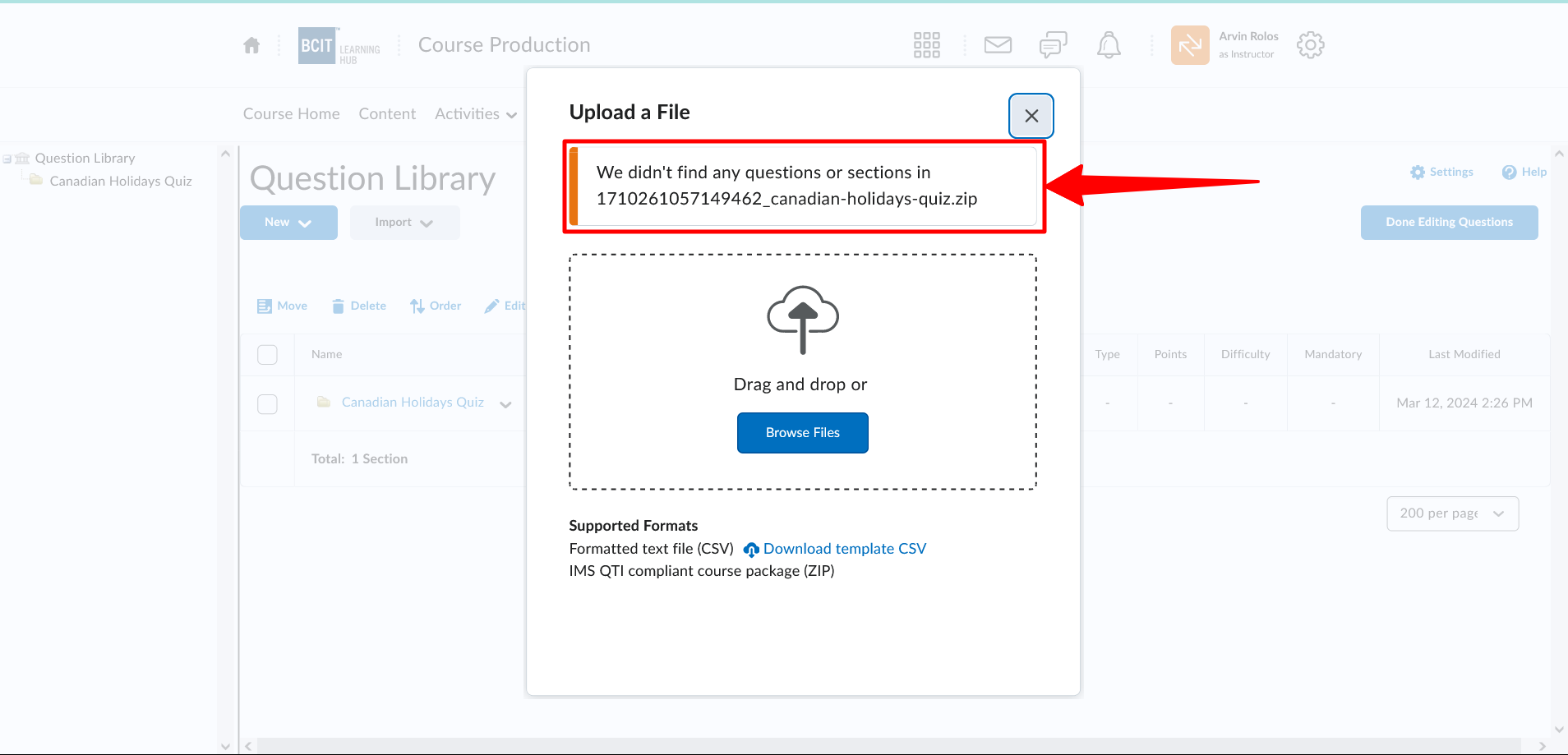Screen dimensions: 1568x755
Task: Open the Activities navigation menu
Action: click(475, 114)
